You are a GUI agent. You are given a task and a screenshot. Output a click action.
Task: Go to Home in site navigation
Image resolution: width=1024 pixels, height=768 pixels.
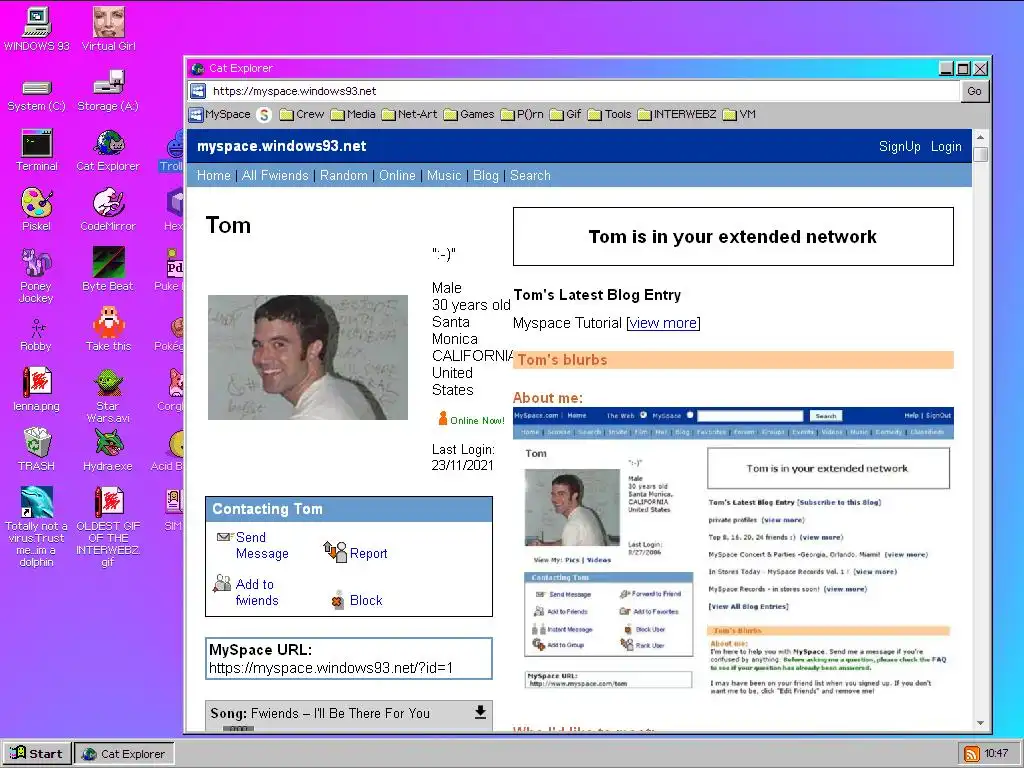point(214,176)
